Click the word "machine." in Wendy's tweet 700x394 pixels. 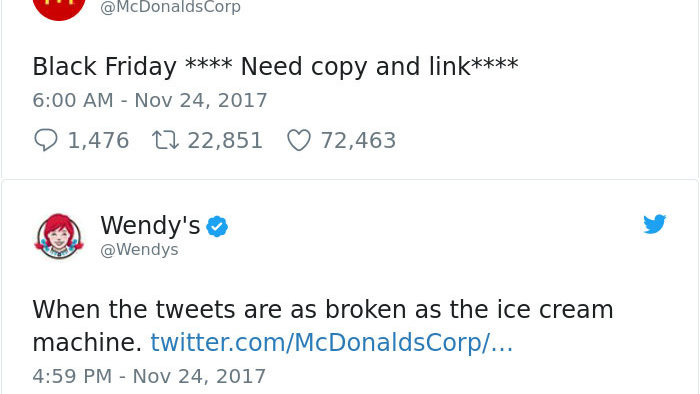tap(87, 342)
